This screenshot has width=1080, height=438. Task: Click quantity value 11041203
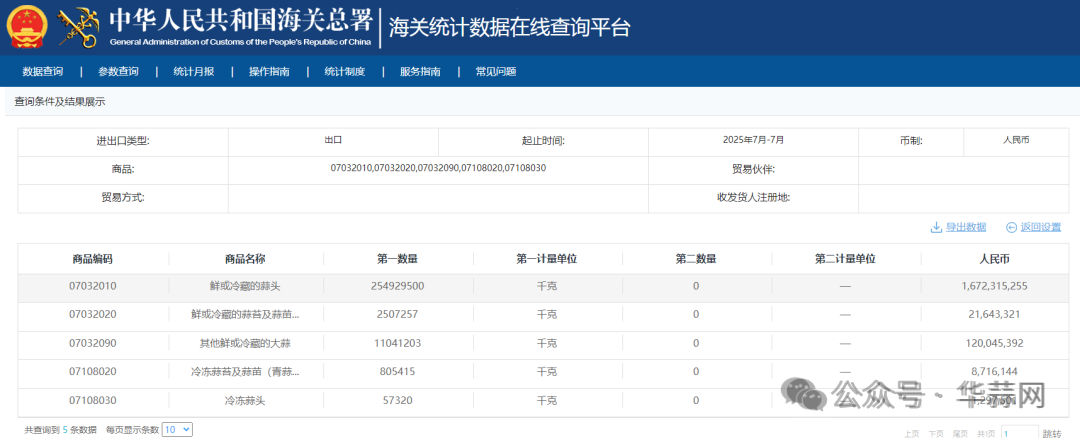(397, 343)
